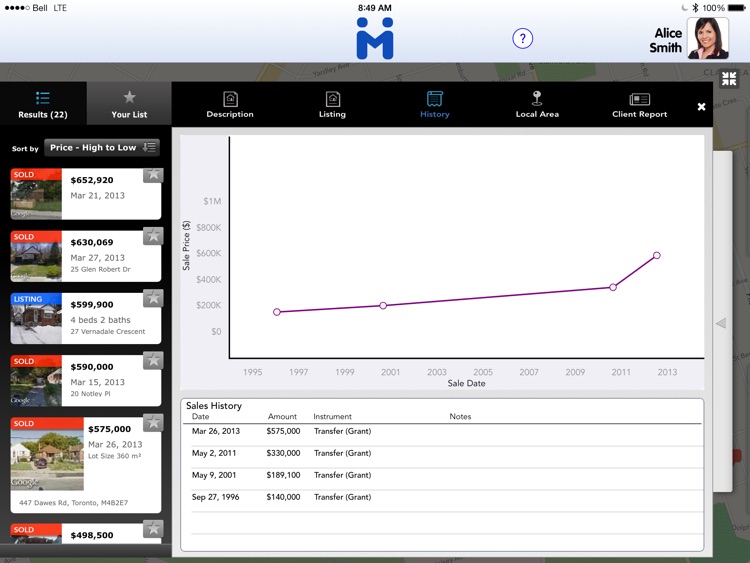Open the Price - High to Low sort dropdown

tap(102, 147)
